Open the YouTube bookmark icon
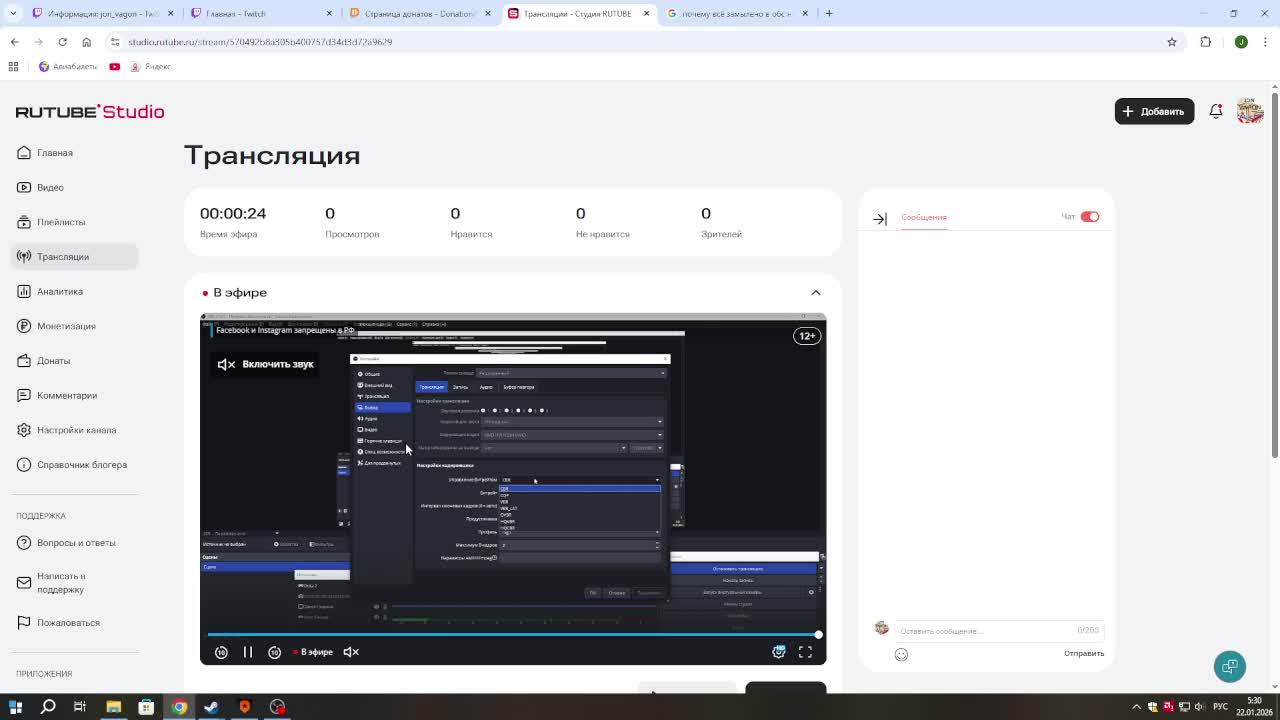This screenshot has height=720, width=1280. coord(114,67)
